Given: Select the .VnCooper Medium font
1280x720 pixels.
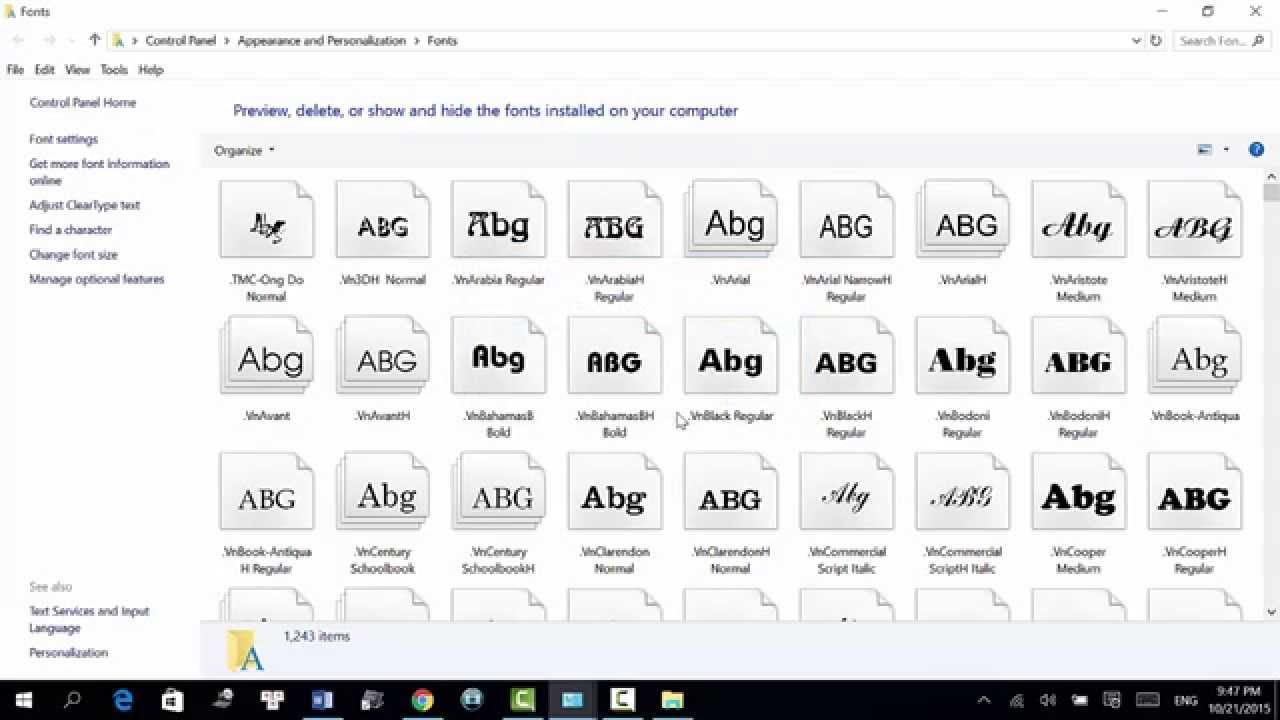Looking at the screenshot, I should (1078, 513).
